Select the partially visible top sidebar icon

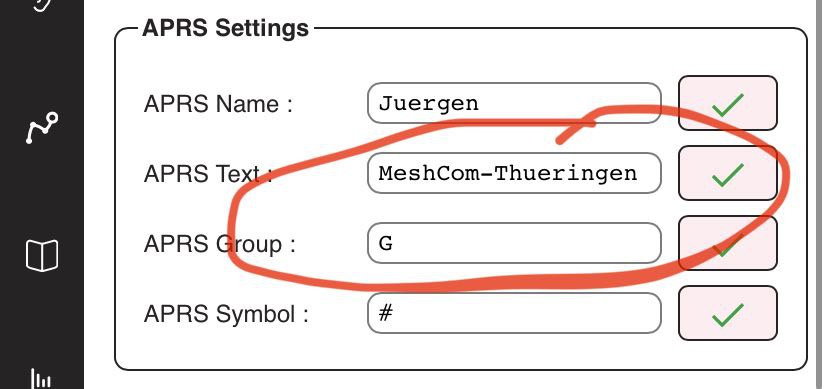tap(43, 4)
